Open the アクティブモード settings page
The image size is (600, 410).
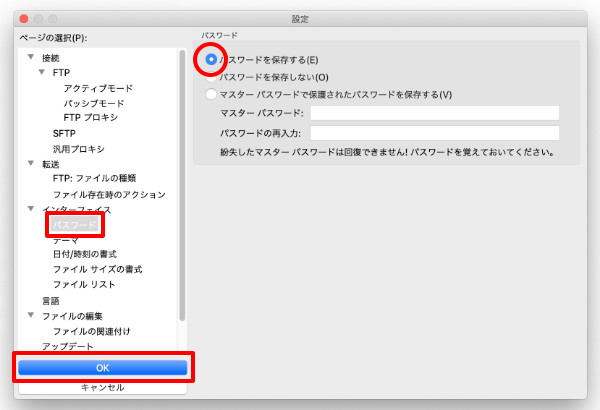click(x=98, y=88)
